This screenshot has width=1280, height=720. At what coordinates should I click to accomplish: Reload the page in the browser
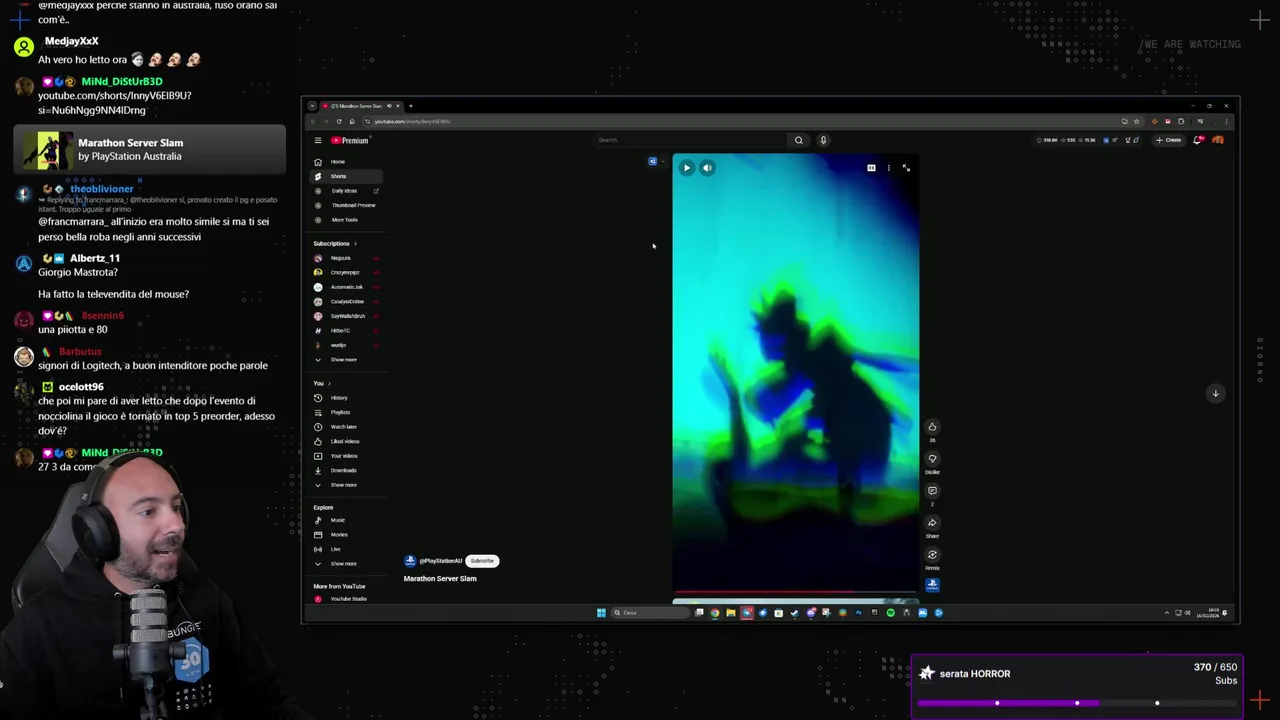[x=338, y=121]
